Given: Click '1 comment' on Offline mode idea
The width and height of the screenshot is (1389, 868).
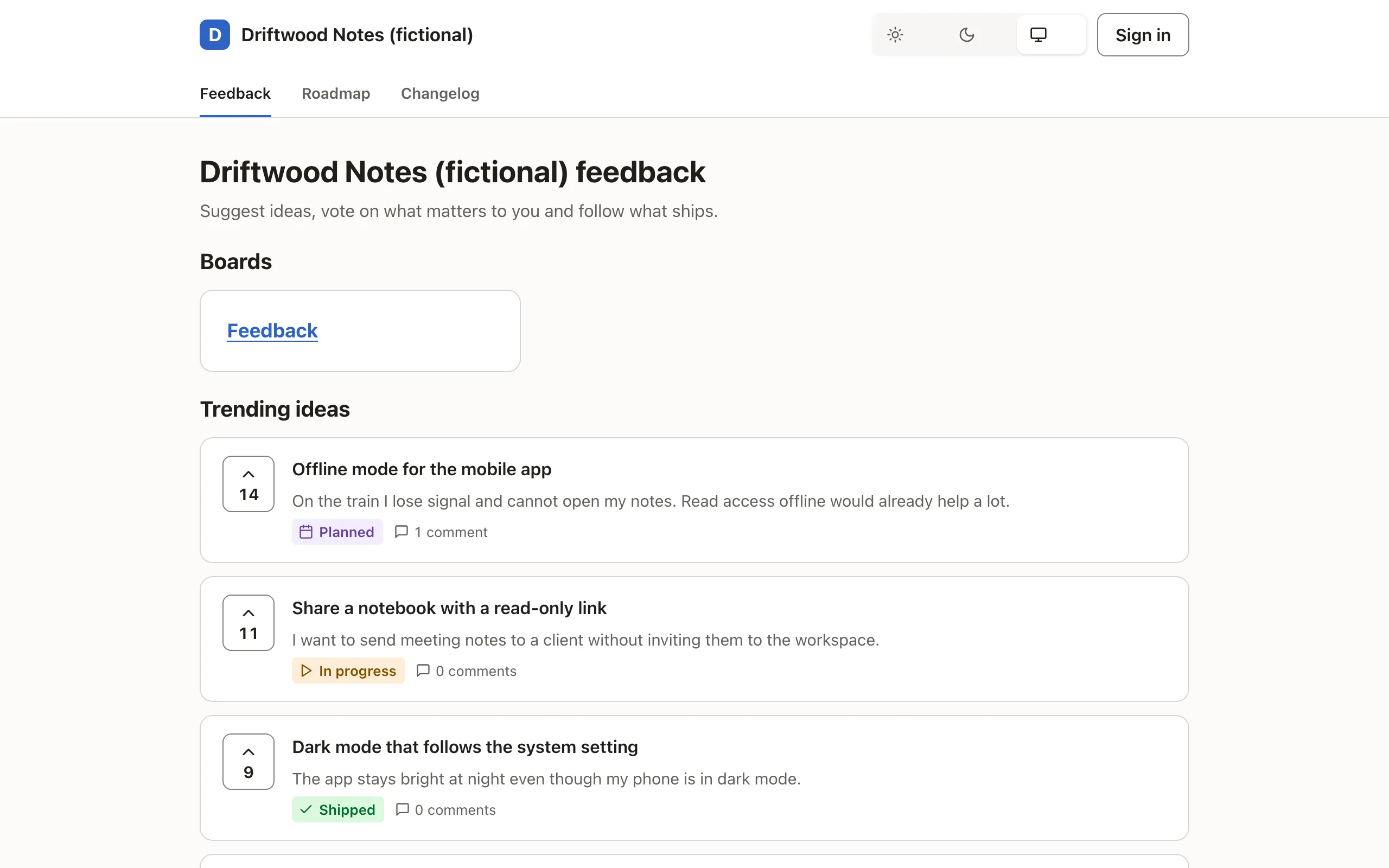Looking at the screenshot, I should tap(450, 532).
